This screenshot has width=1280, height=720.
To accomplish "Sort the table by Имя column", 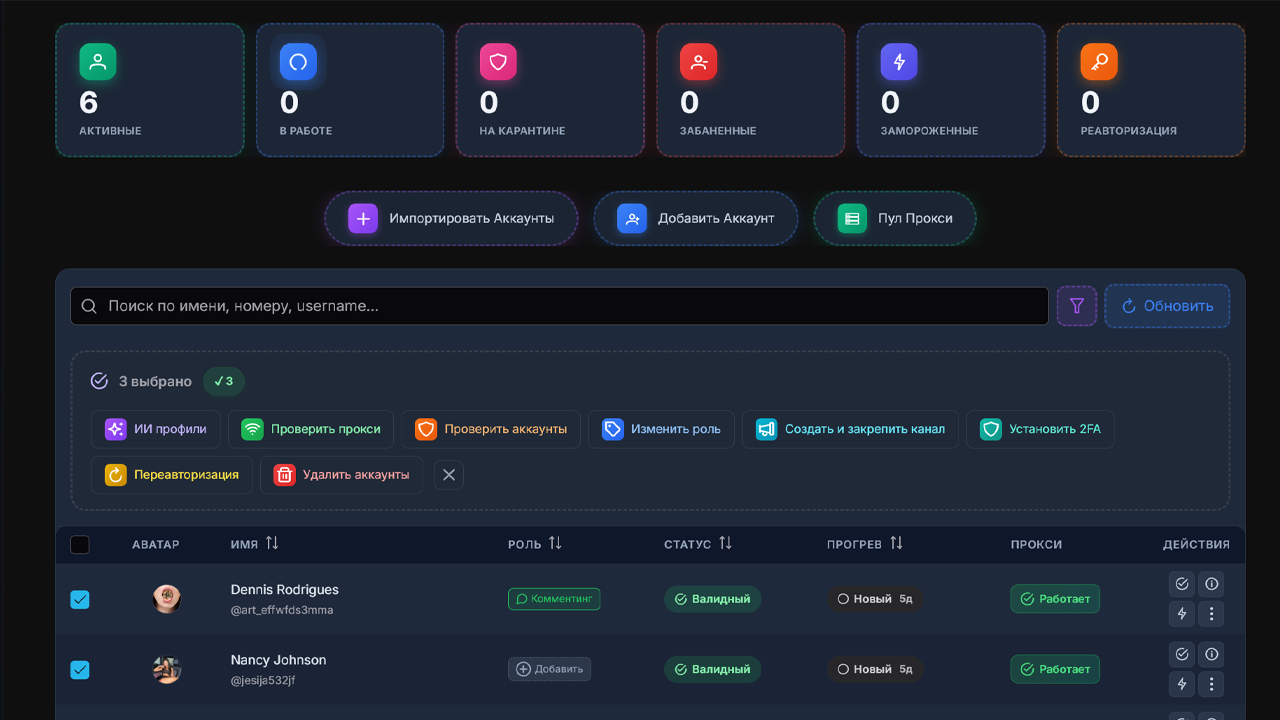I will (255, 544).
